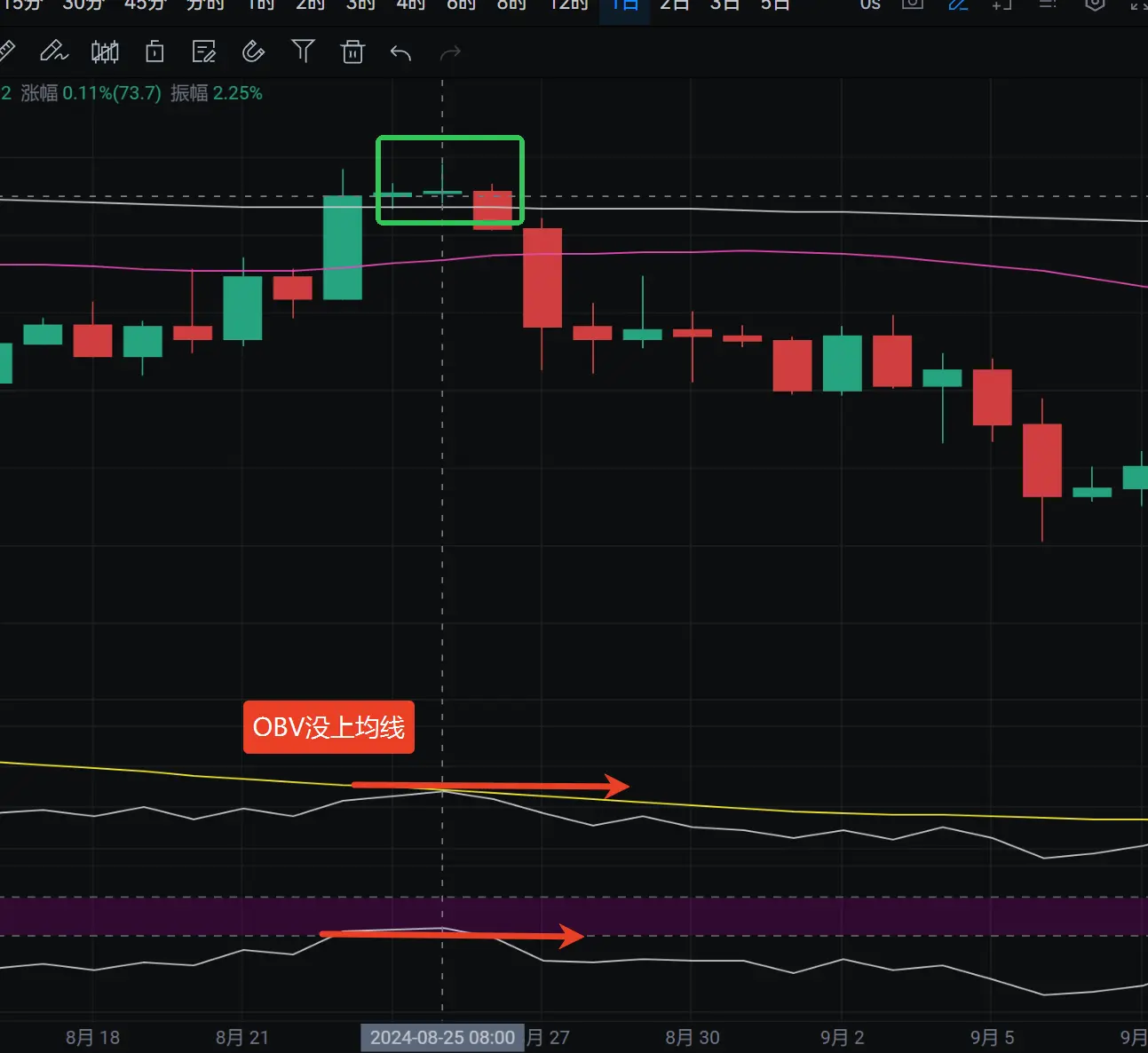Click the 9月 2 date label

click(x=842, y=1037)
